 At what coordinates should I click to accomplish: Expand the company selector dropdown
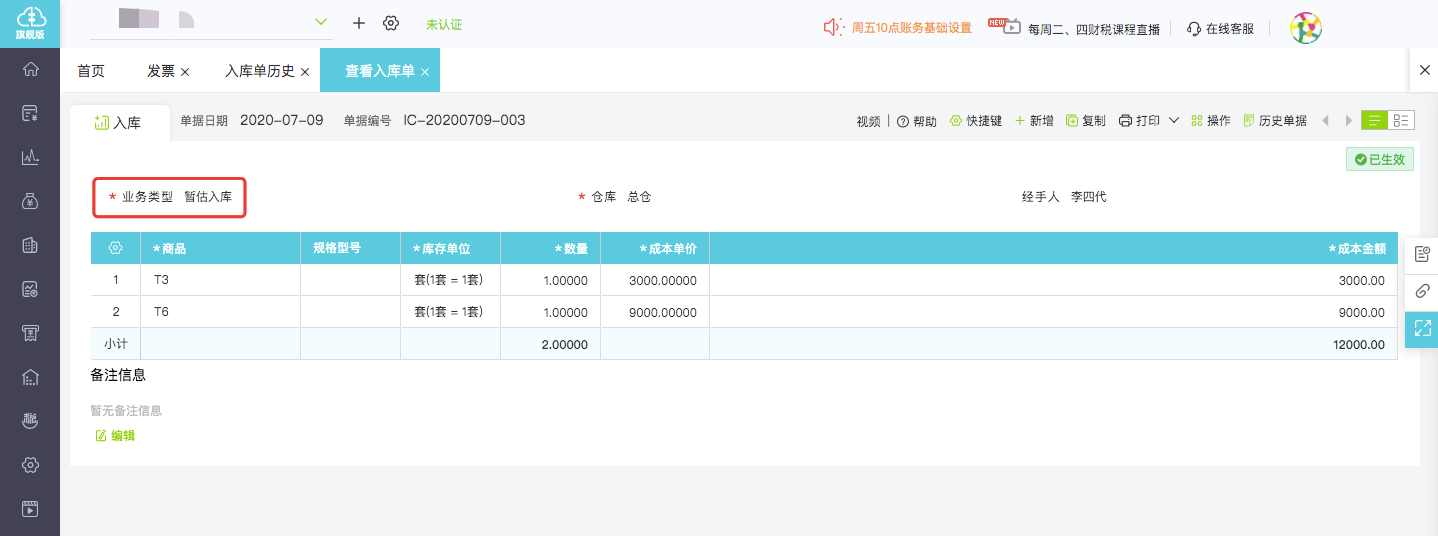click(321, 22)
